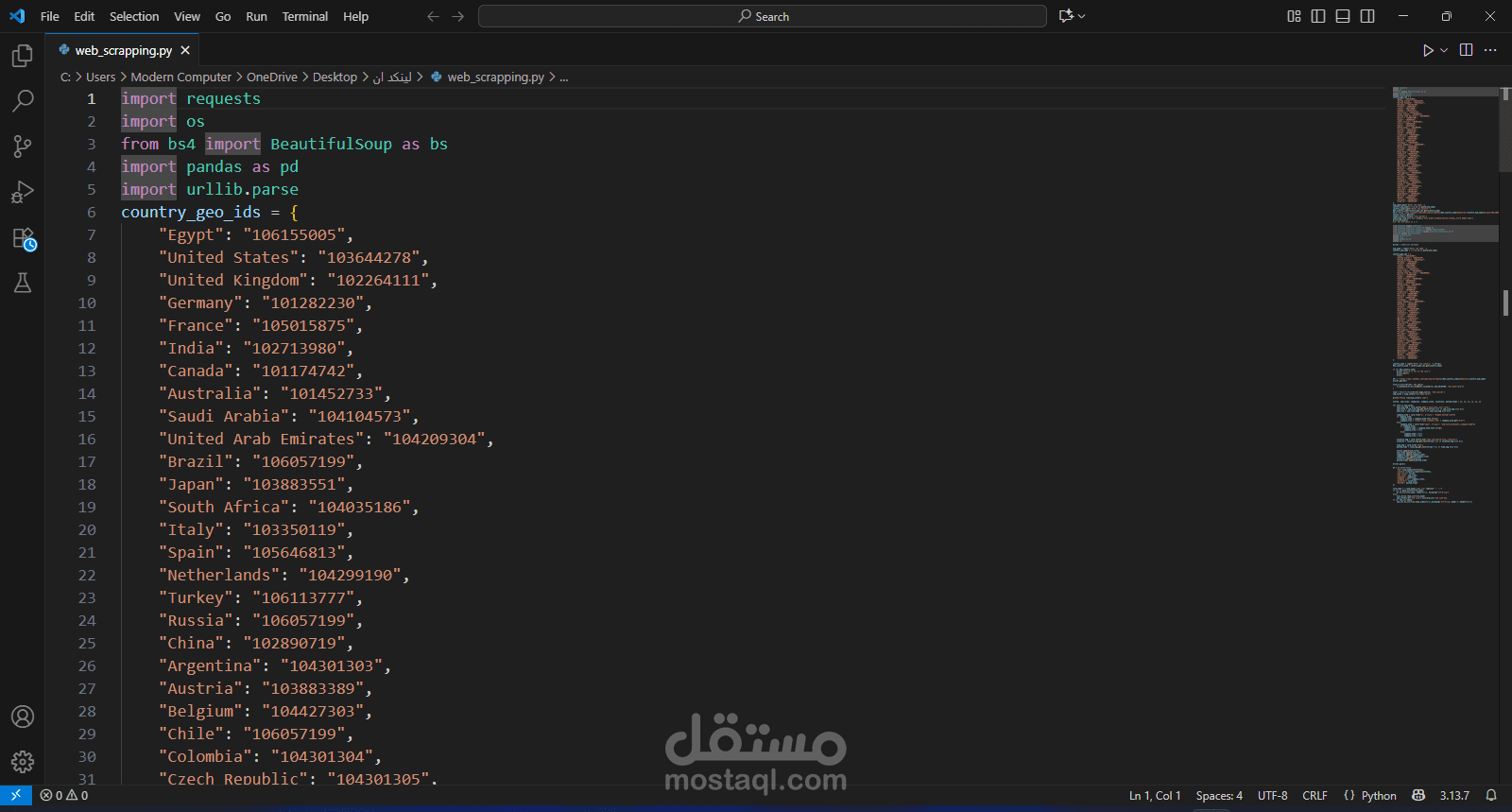Image resolution: width=1512 pixels, height=812 pixels.
Task: Click the VS Code logo icon
Action: point(17,16)
